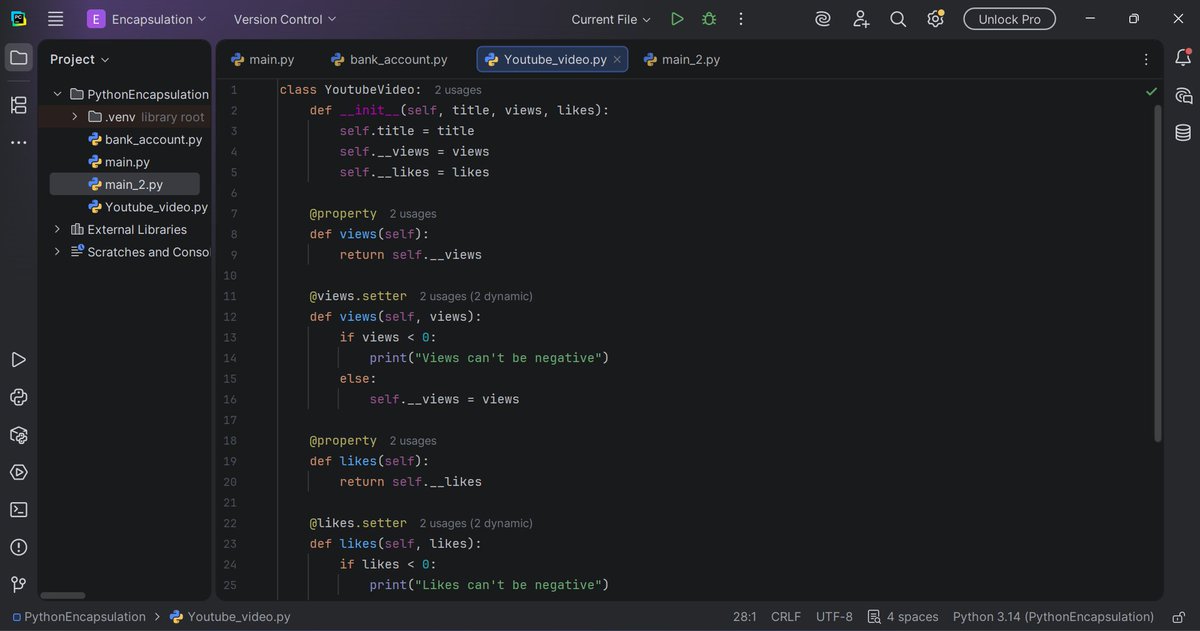Screen dimensions: 1200x631
Task: Open the main menu hamburger icon
Action: pos(56,19)
